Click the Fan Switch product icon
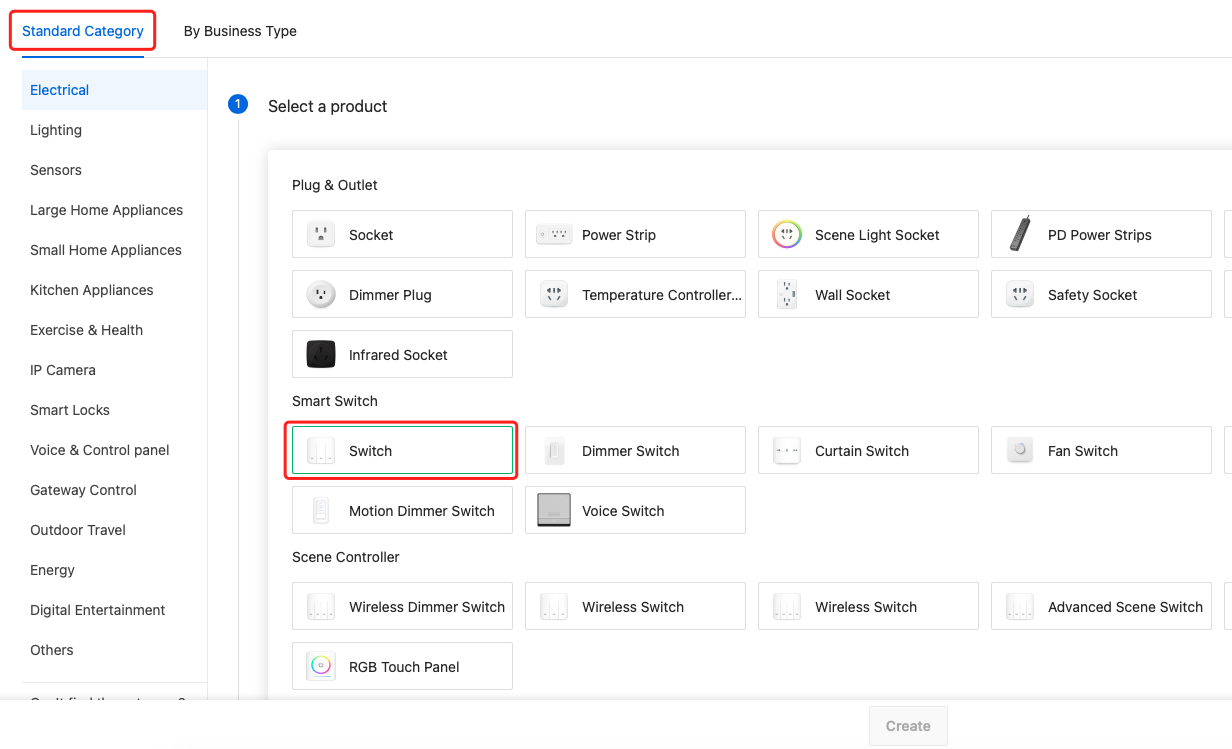The image size is (1232, 749). [x=1020, y=451]
